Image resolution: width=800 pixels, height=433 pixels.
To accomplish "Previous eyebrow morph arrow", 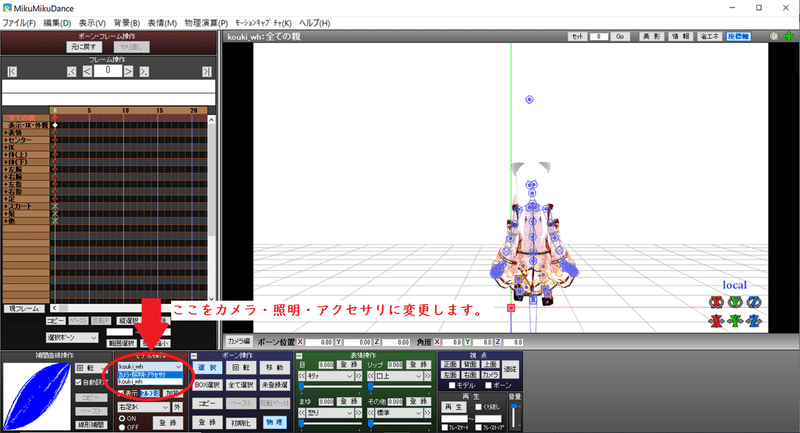I will (302, 413).
